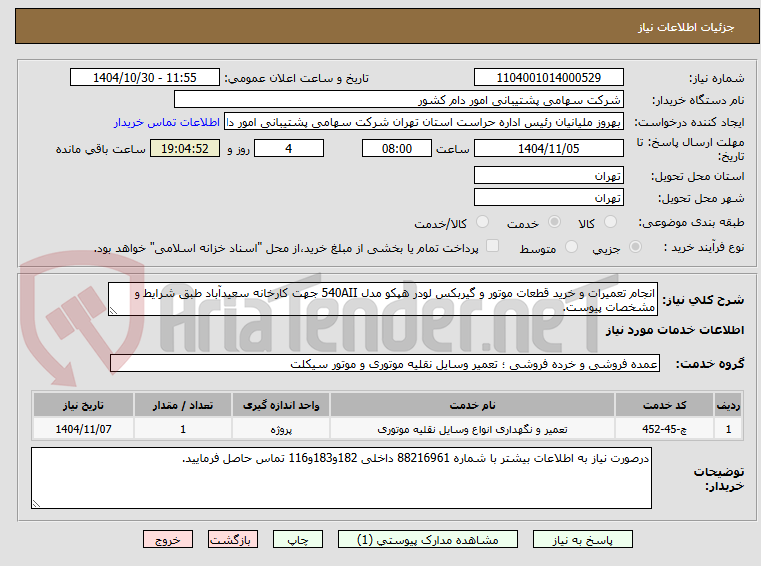Click the announcement date field 1404/10/30 - 11:55
761x566 pixels.
pos(145,78)
